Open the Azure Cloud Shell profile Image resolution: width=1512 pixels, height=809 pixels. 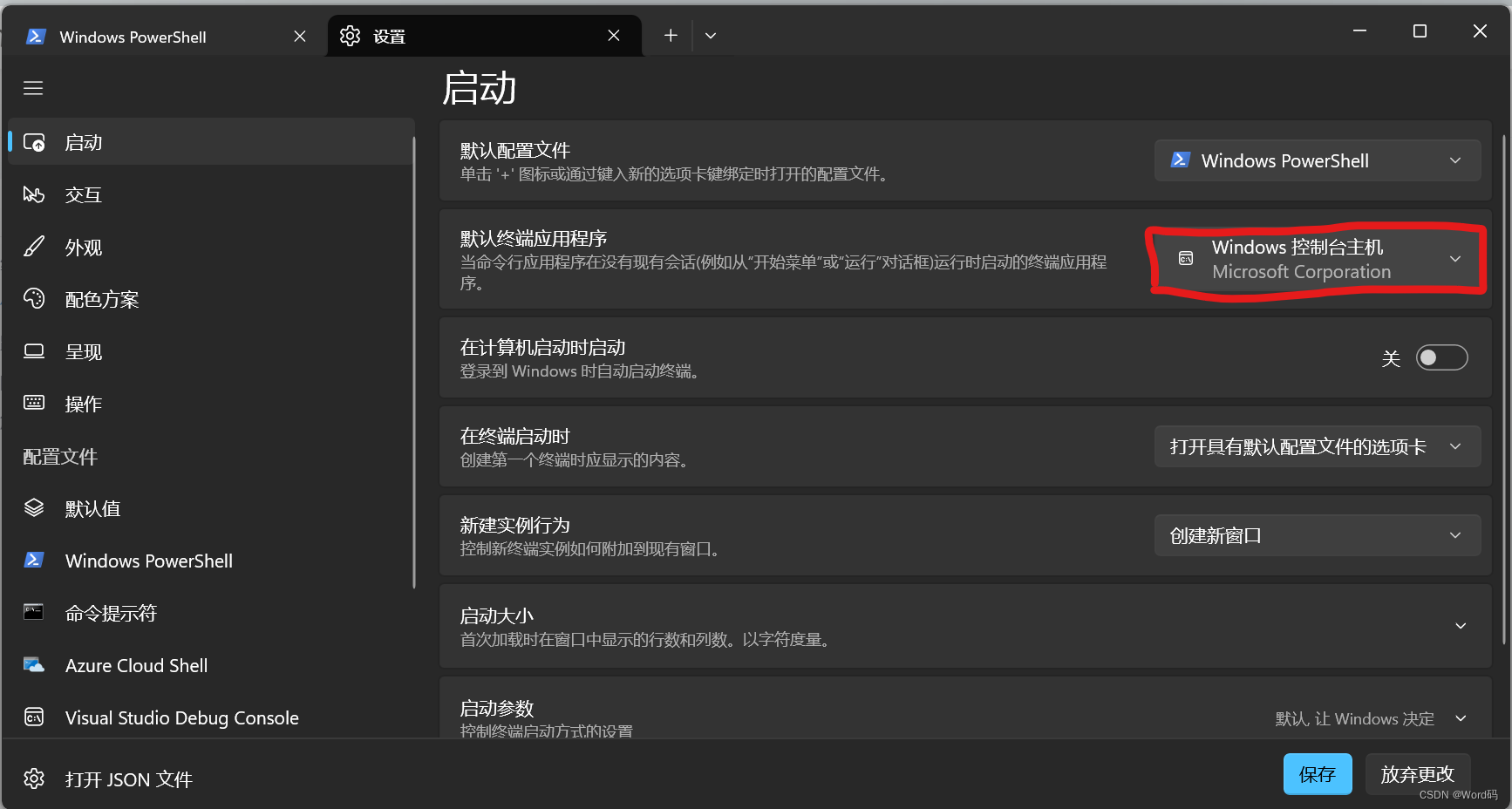click(211, 665)
